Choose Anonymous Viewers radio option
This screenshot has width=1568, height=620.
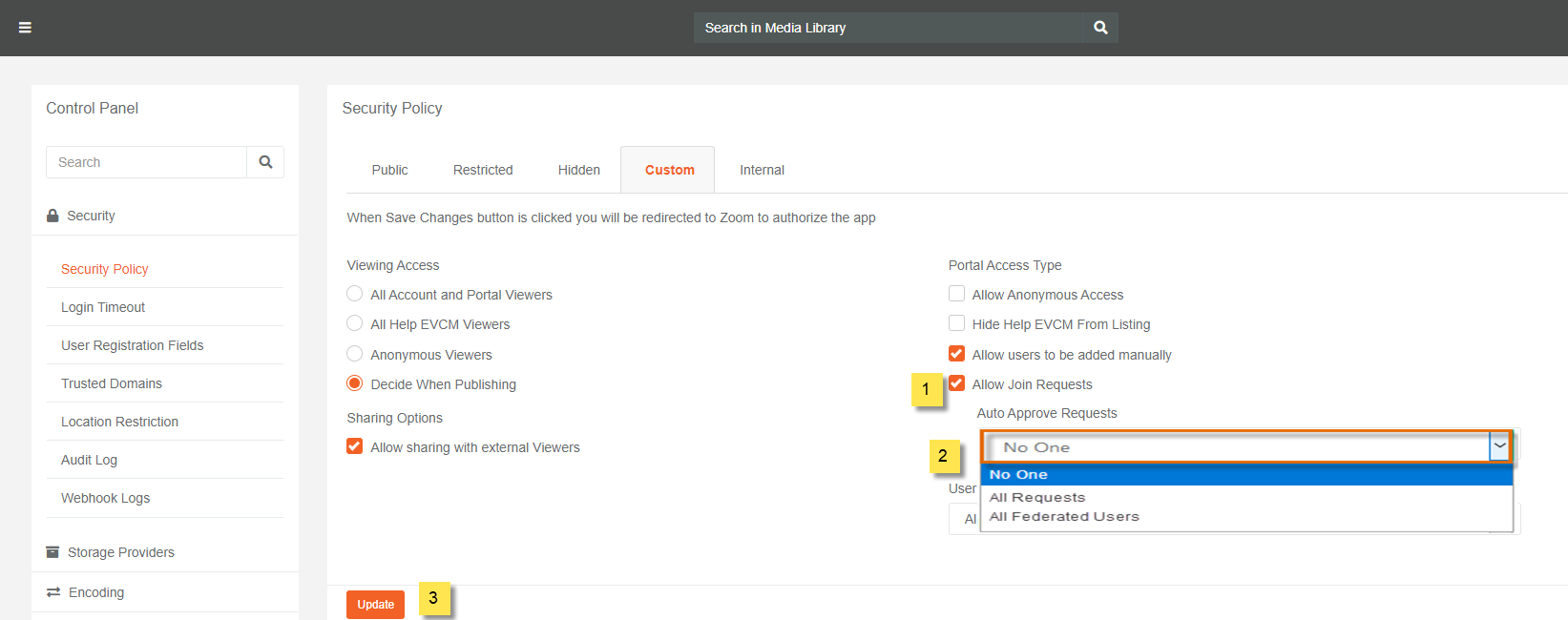tap(355, 354)
